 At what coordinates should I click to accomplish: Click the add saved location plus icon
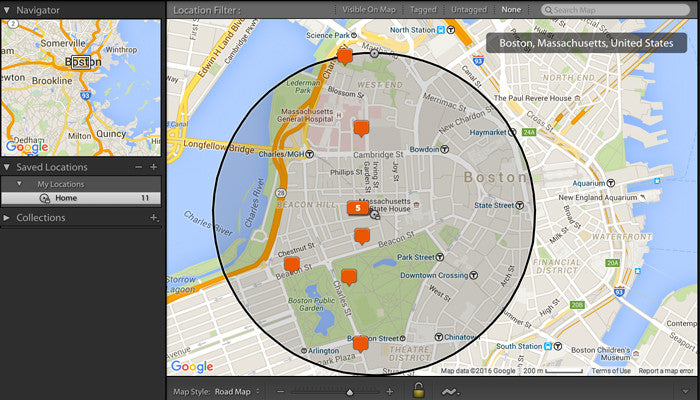point(154,167)
